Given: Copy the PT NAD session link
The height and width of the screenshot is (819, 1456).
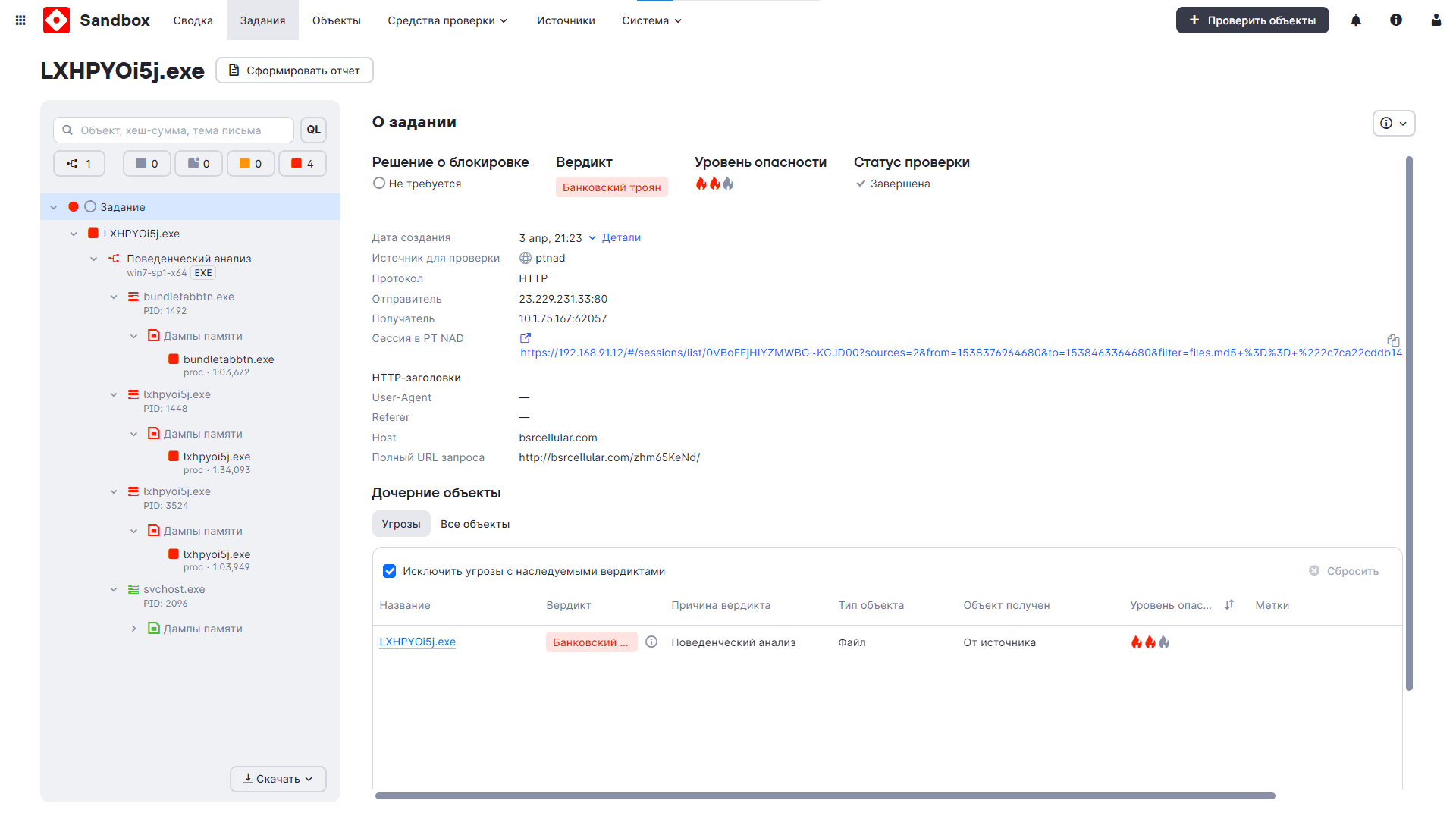Looking at the screenshot, I should point(1393,340).
